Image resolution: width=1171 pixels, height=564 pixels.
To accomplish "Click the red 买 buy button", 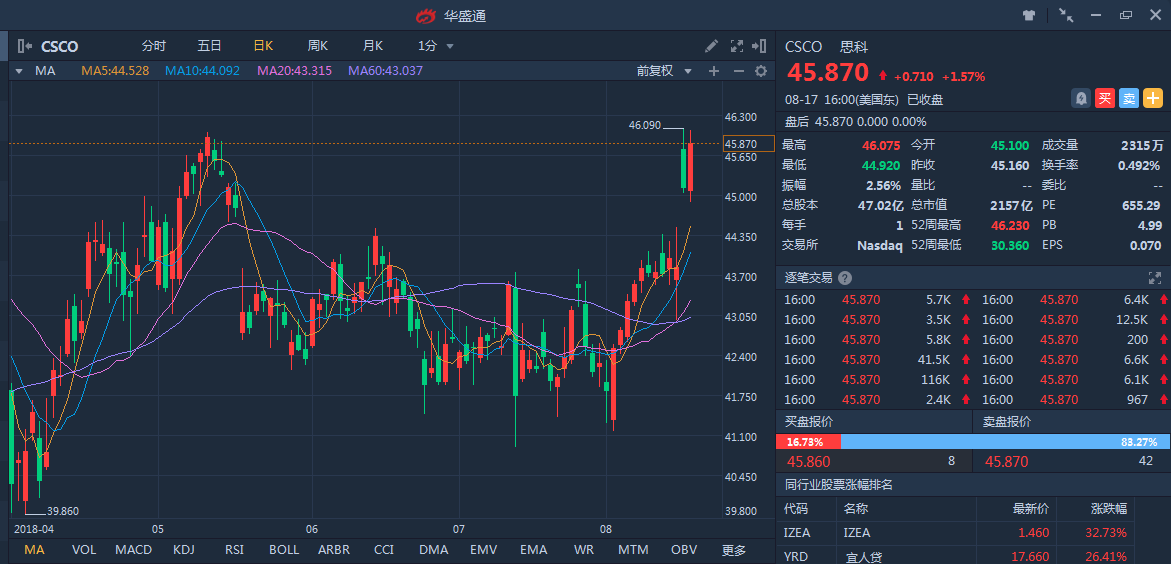I will click(1105, 98).
